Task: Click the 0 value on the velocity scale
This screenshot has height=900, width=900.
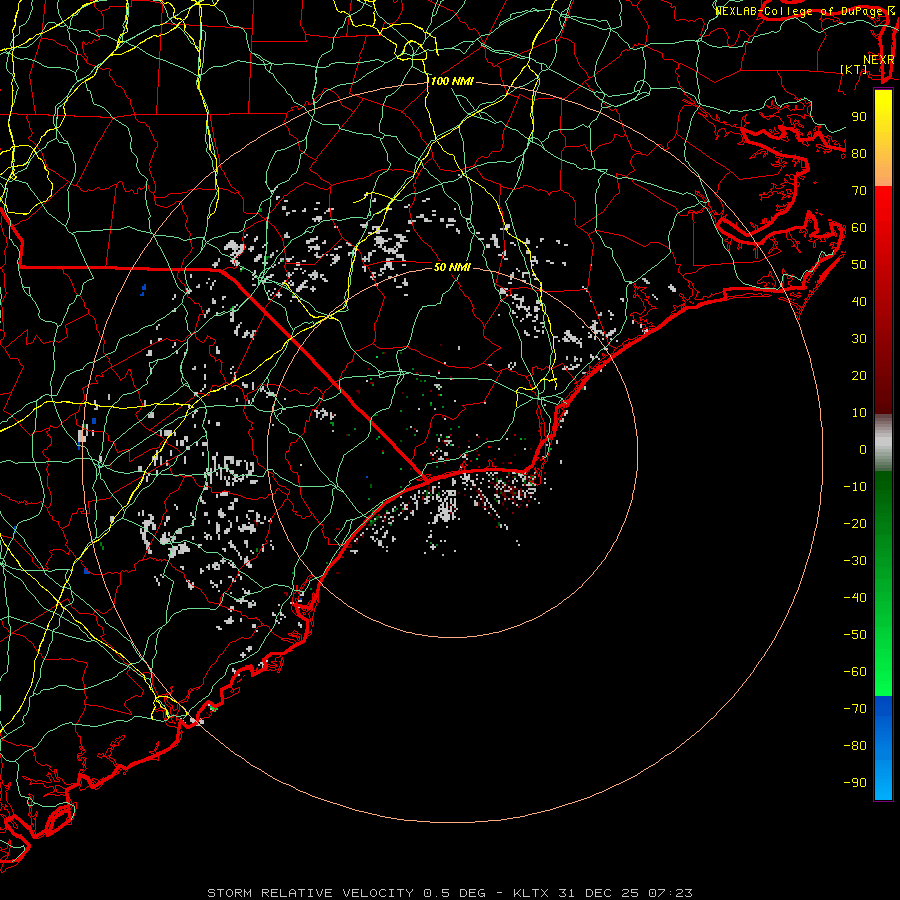Action: coord(863,450)
